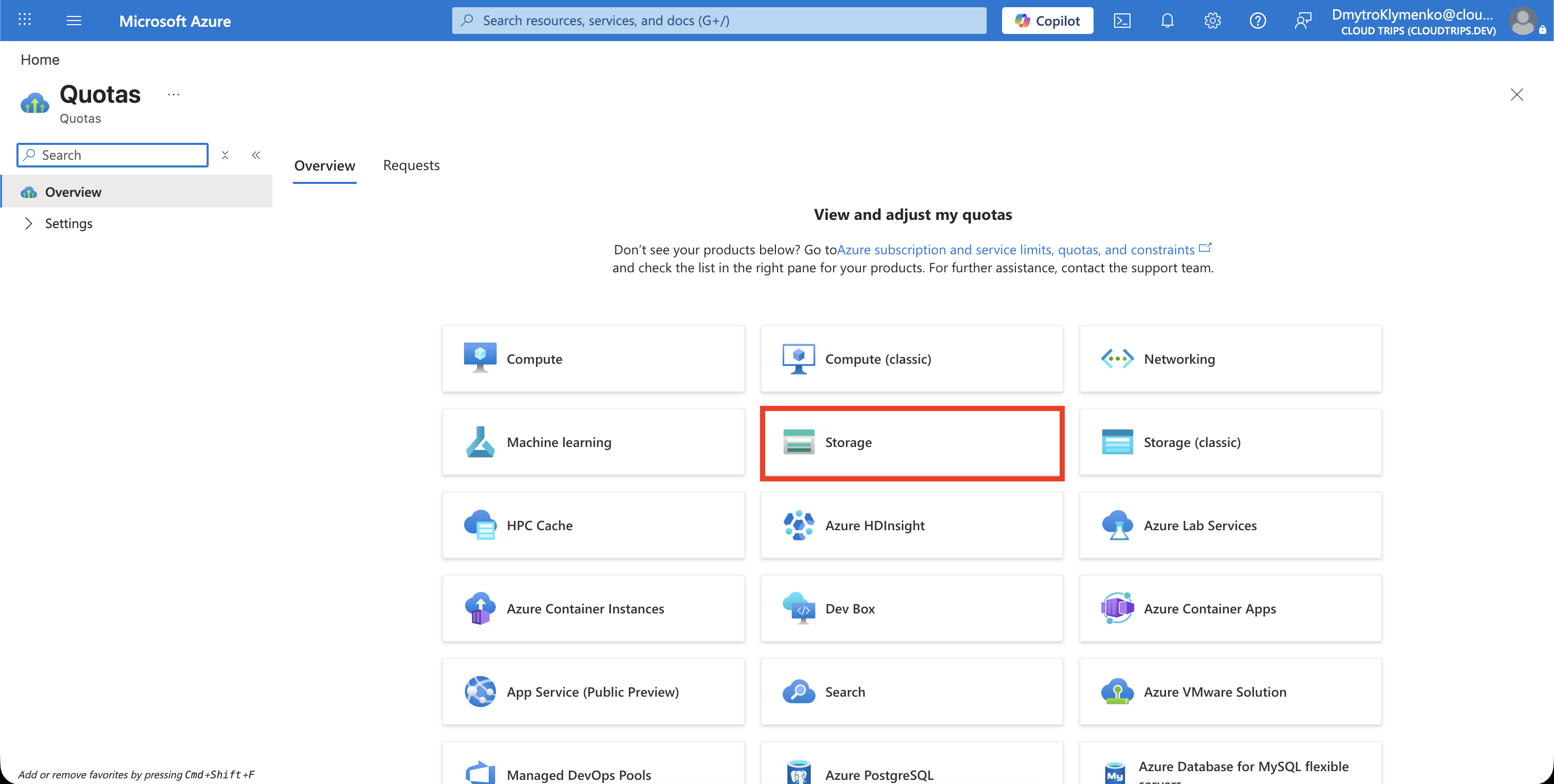This screenshot has width=1554, height=784.
Task: Collapse the sidebar with double chevron
Action: click(x=256, y=155)
